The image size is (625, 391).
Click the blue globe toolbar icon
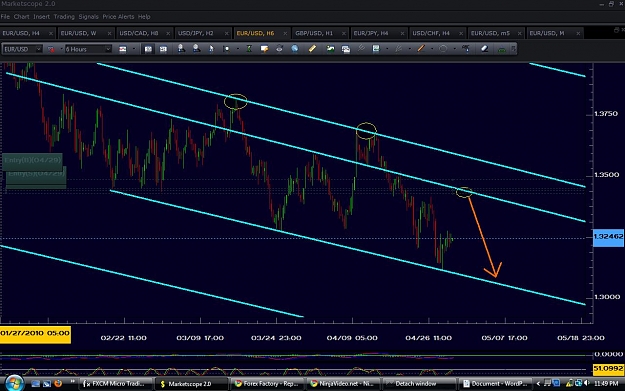pyautogui.click(x=295, y=49)
